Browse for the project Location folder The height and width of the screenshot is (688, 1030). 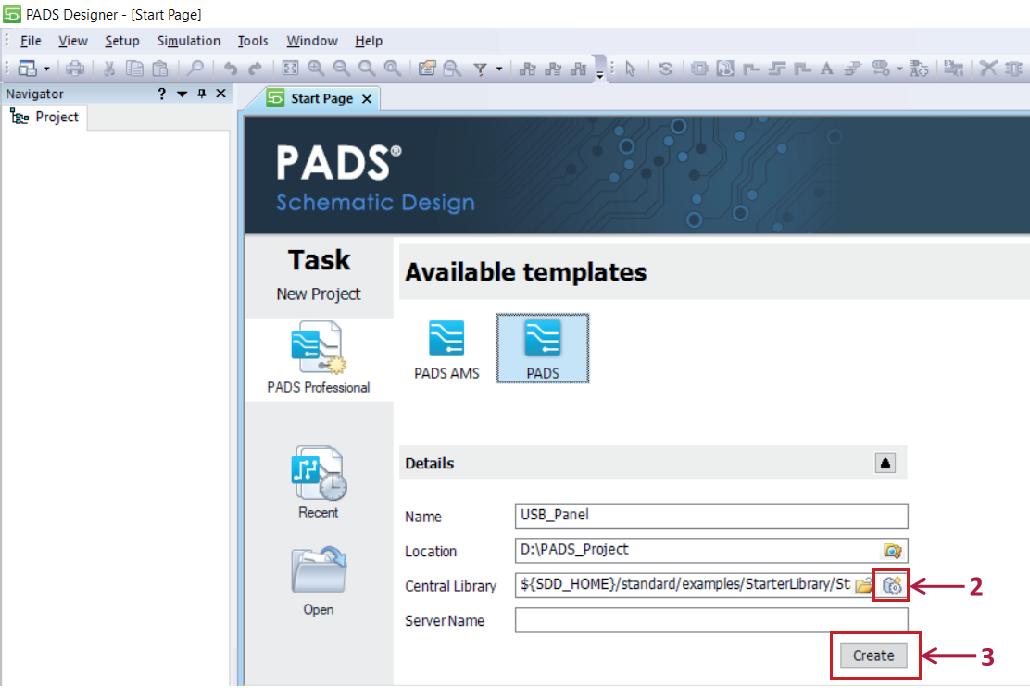point(893,551)
